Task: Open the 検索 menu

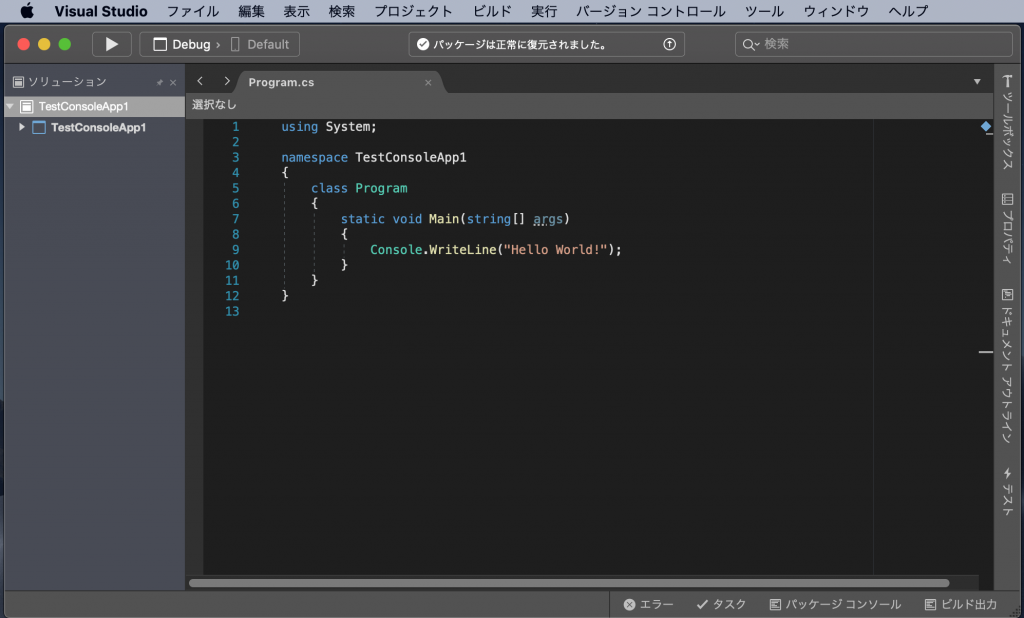Action: (342, 11)
